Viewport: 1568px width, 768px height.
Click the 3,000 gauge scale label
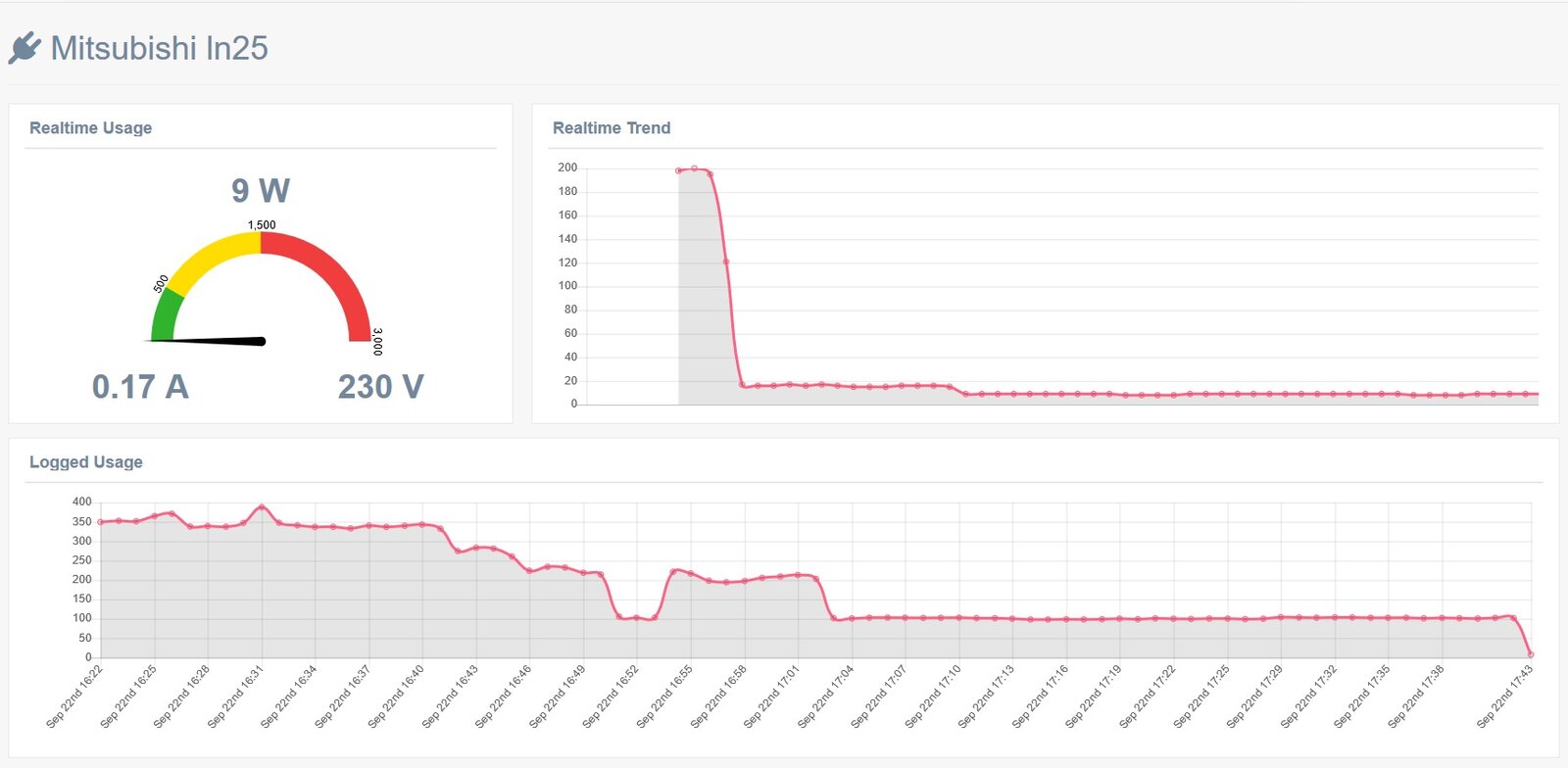tap(377, 342)
